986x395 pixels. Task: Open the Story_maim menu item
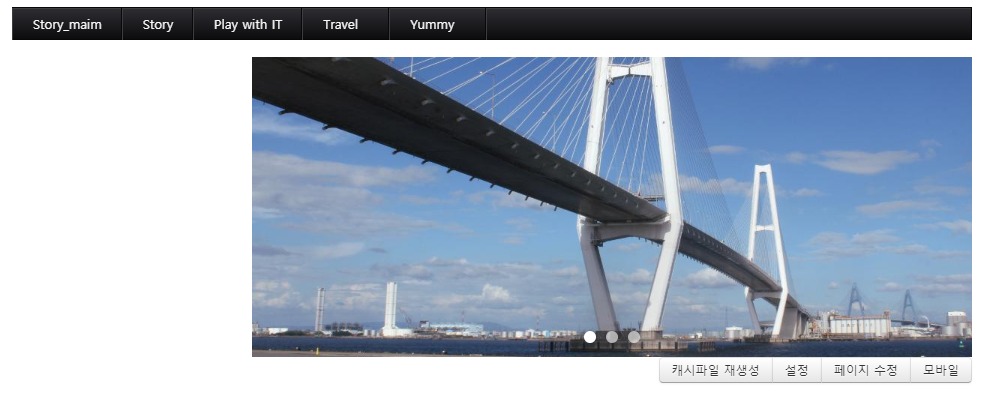67,25
